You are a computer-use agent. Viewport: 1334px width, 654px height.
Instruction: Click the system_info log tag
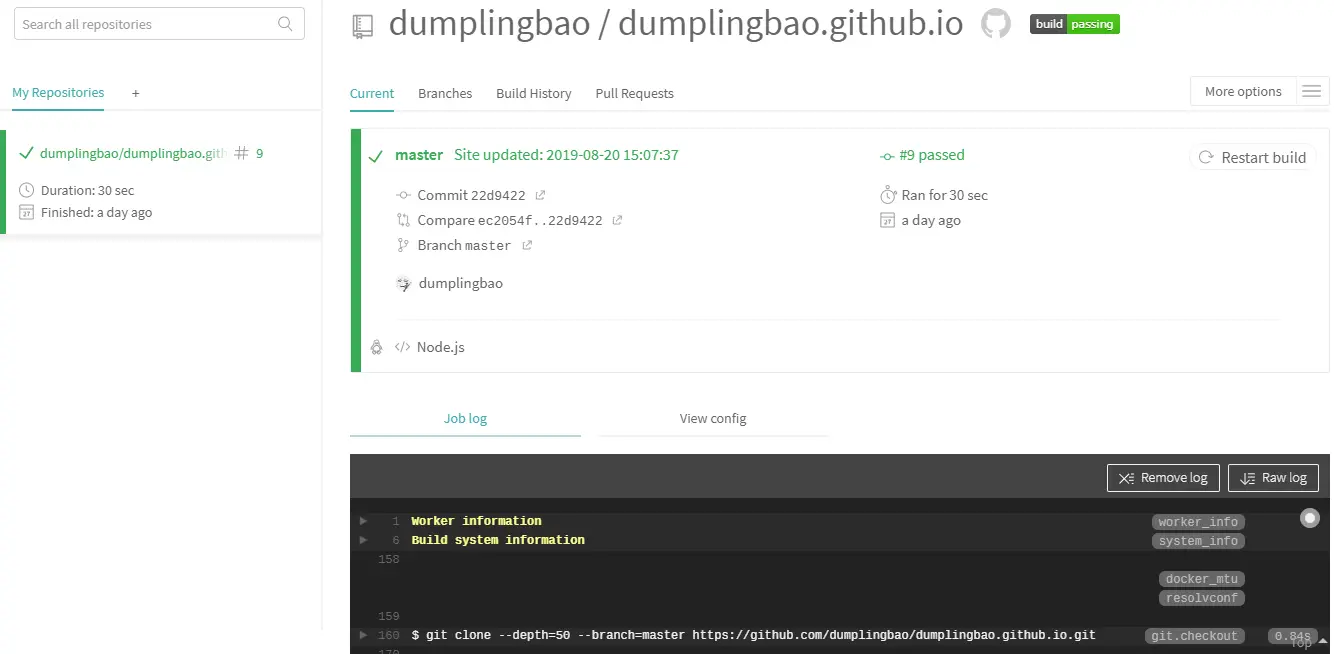tap(1198, 541)
